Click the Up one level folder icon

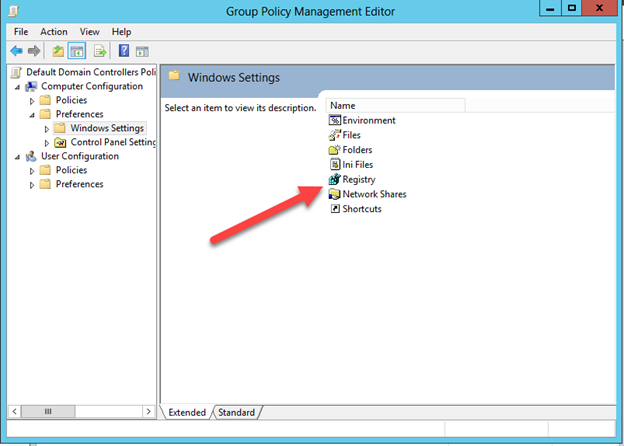(x=59, y=51)
